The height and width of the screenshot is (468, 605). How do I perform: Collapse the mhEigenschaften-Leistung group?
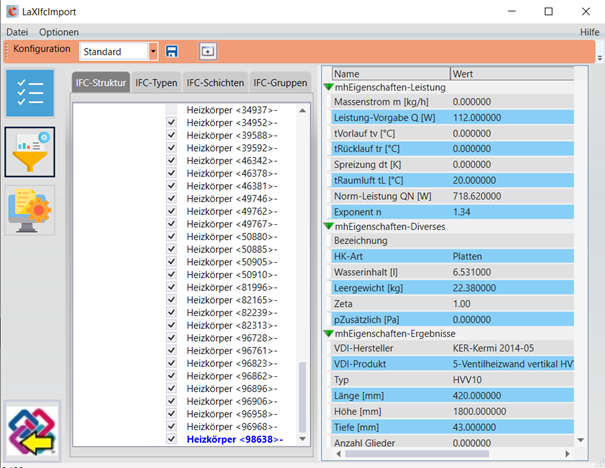click(329, 87)
